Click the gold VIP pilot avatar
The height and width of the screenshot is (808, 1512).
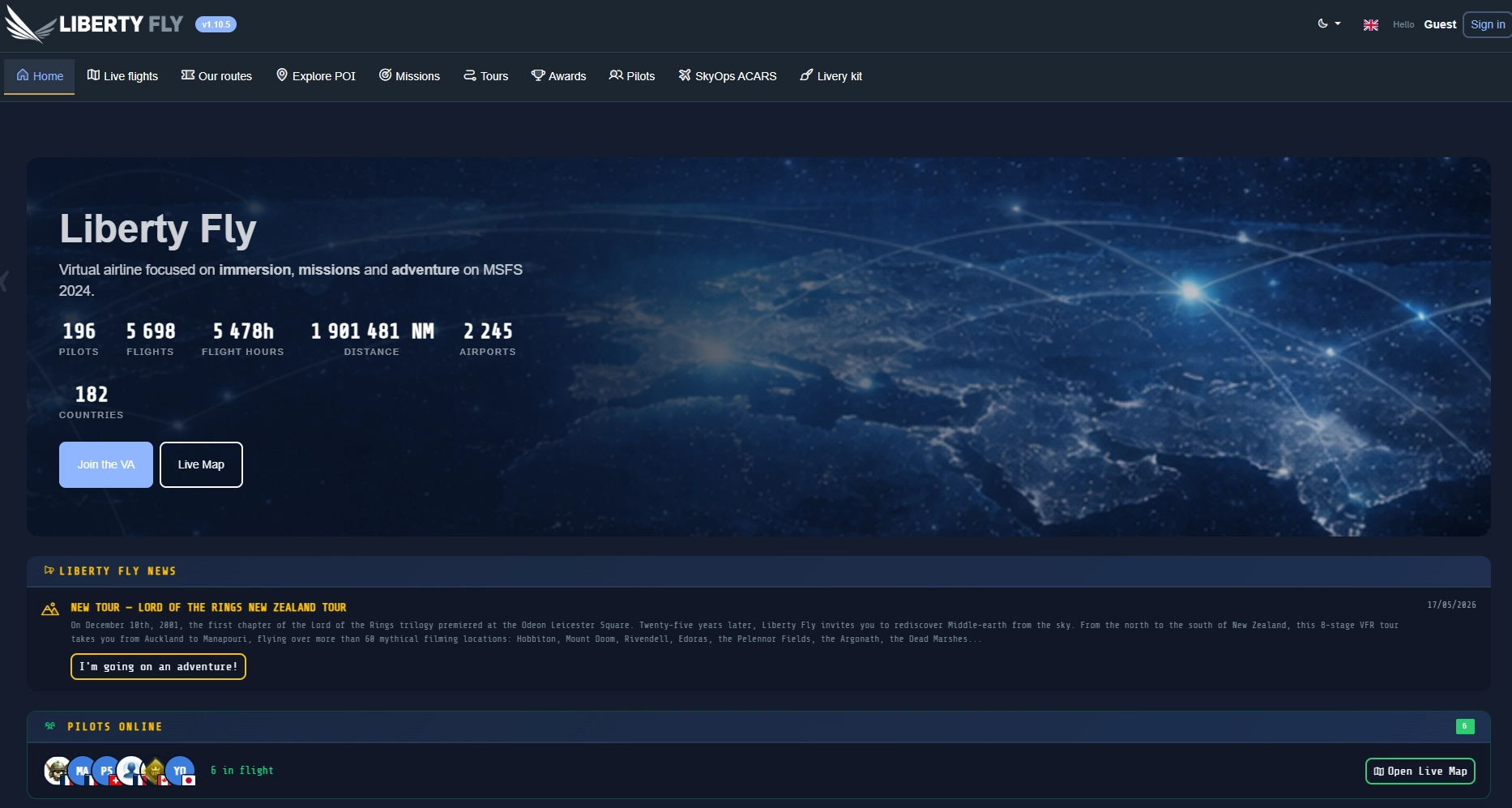pyautogui.click(x=155, y=770)
